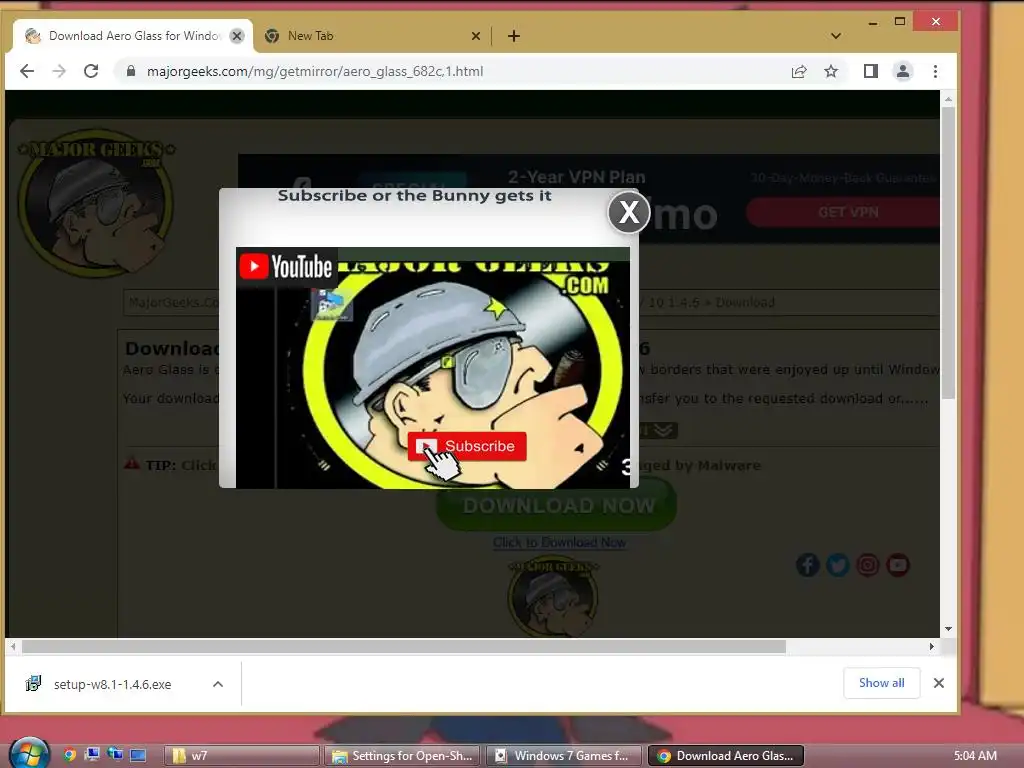The height and width of the screenshot is (768, 1024).
Task: Select the Download Aero Glass tab
Action: pos(133,36)
